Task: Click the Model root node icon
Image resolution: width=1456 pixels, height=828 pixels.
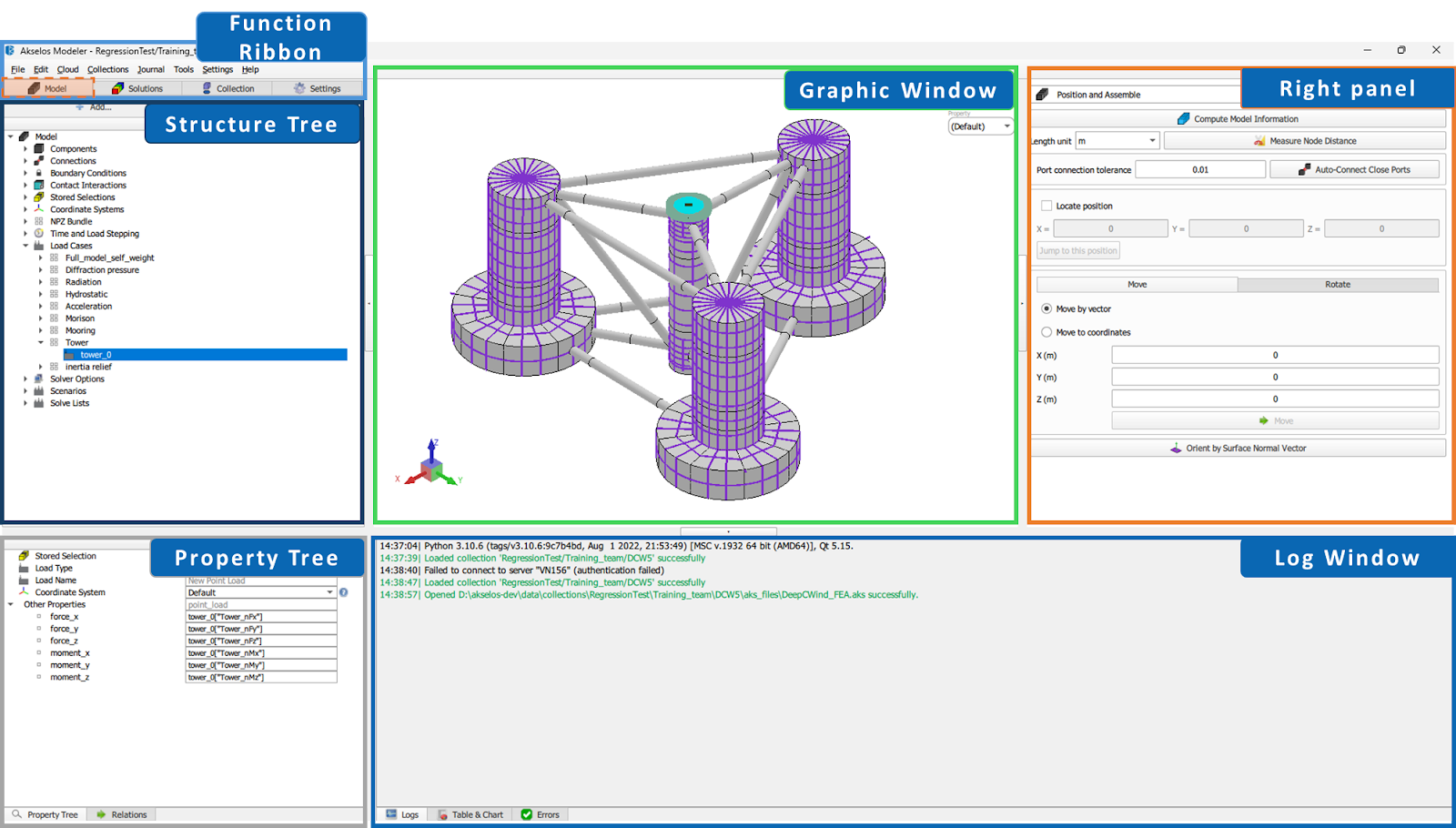Action: (25, 136)
